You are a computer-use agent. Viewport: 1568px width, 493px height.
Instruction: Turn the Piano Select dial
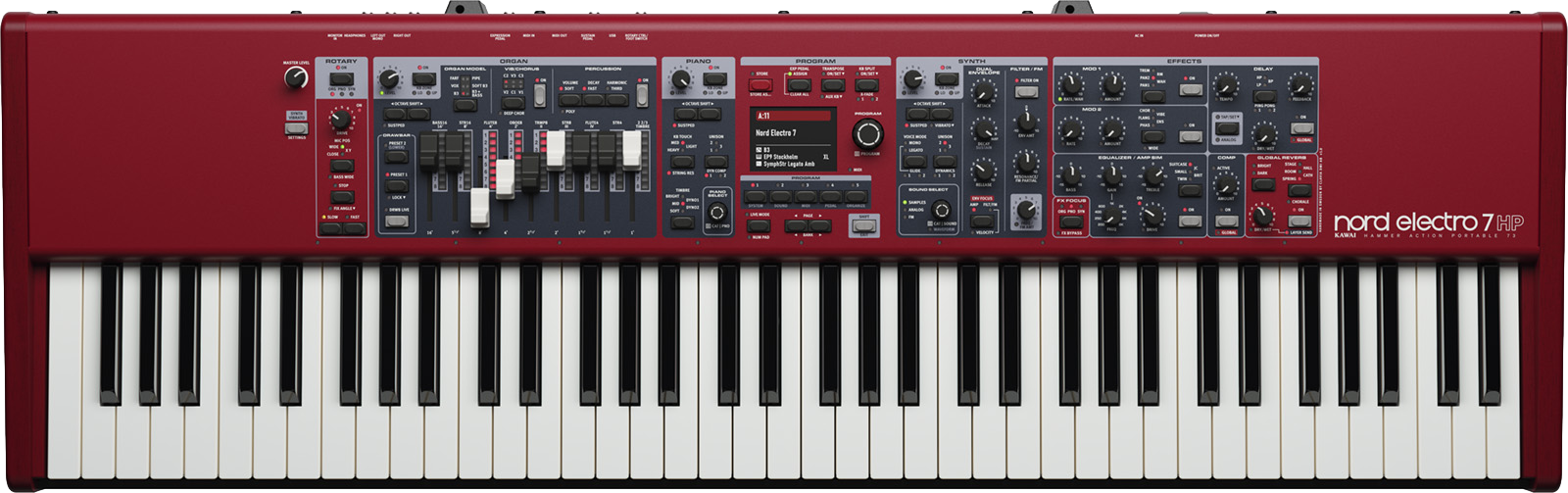tap(717, 213)
